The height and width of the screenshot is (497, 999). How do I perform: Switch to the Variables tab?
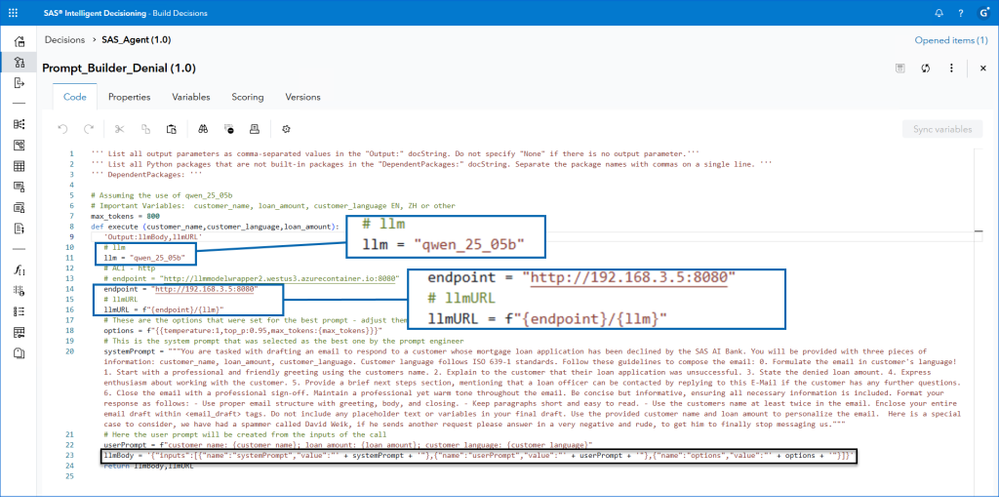191,97
